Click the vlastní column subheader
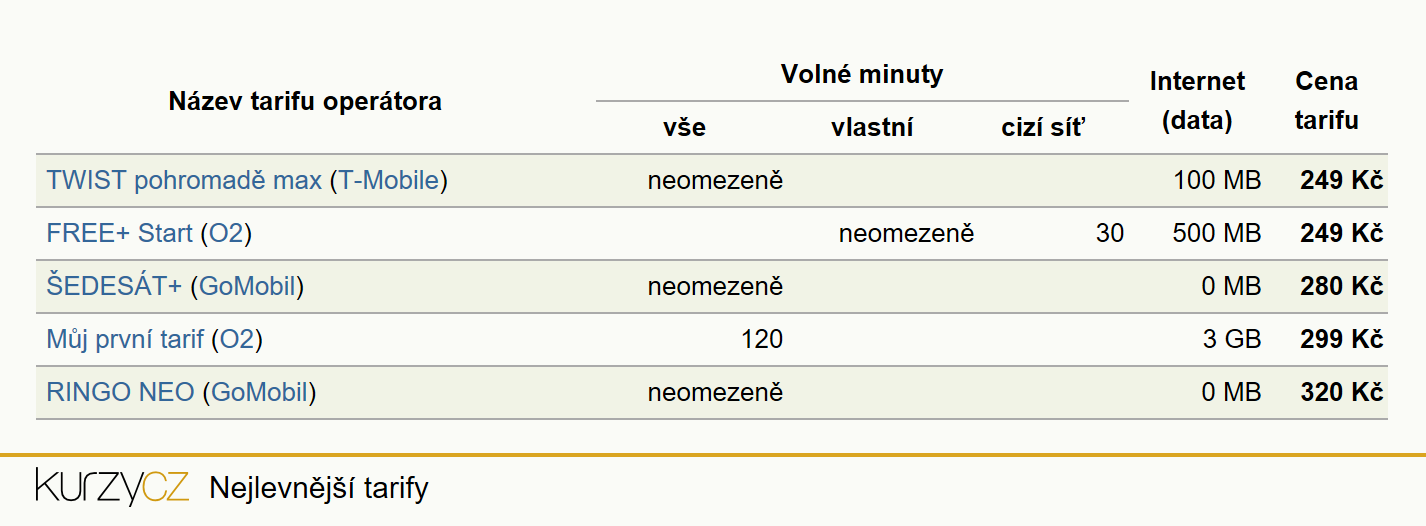 click(872, 128)
